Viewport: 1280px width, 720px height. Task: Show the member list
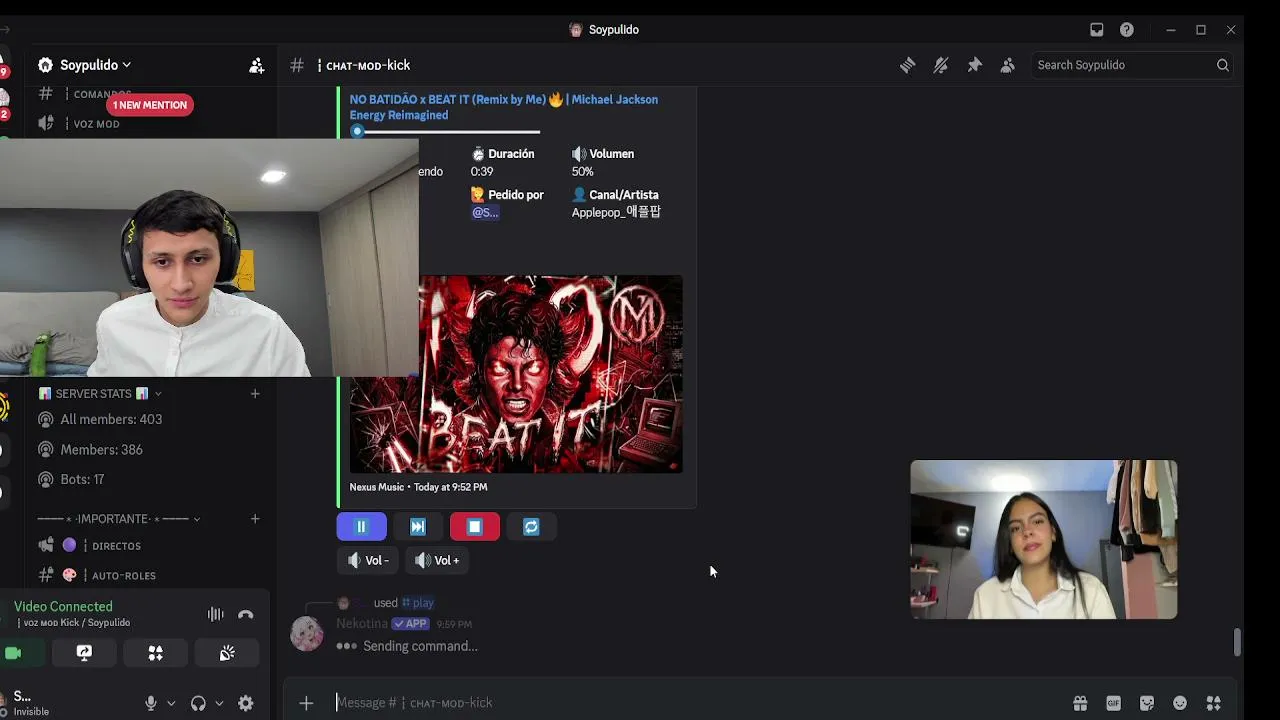1008,65
